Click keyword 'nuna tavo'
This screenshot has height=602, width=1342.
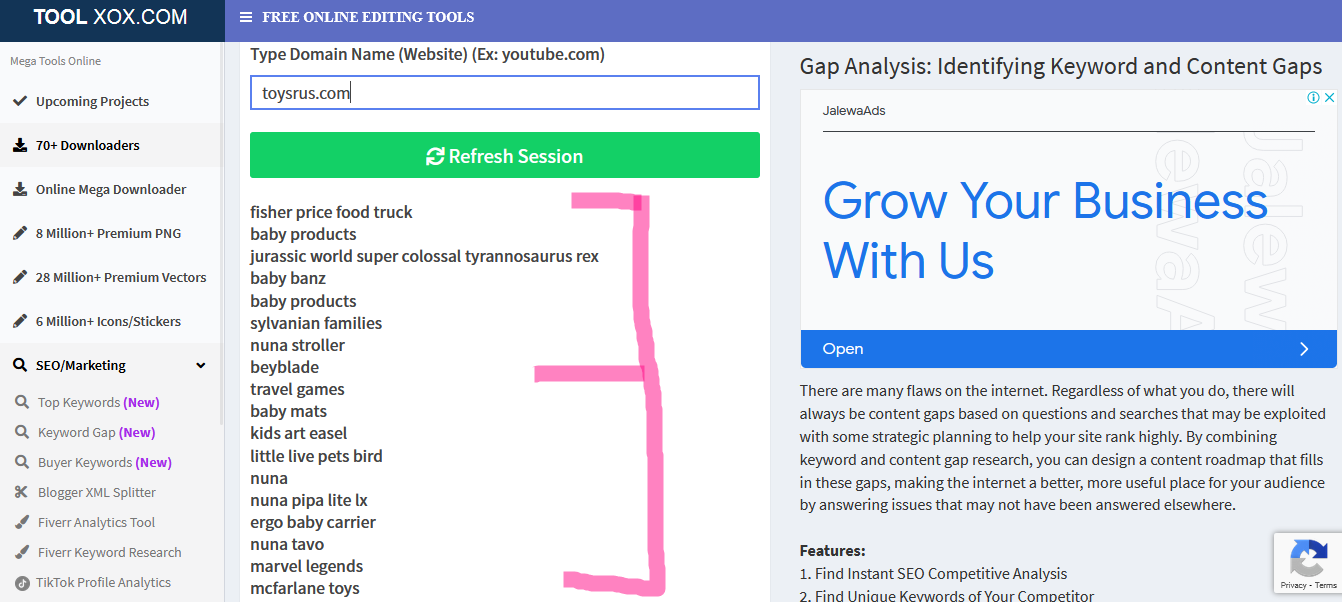click(x=287, y=544)
